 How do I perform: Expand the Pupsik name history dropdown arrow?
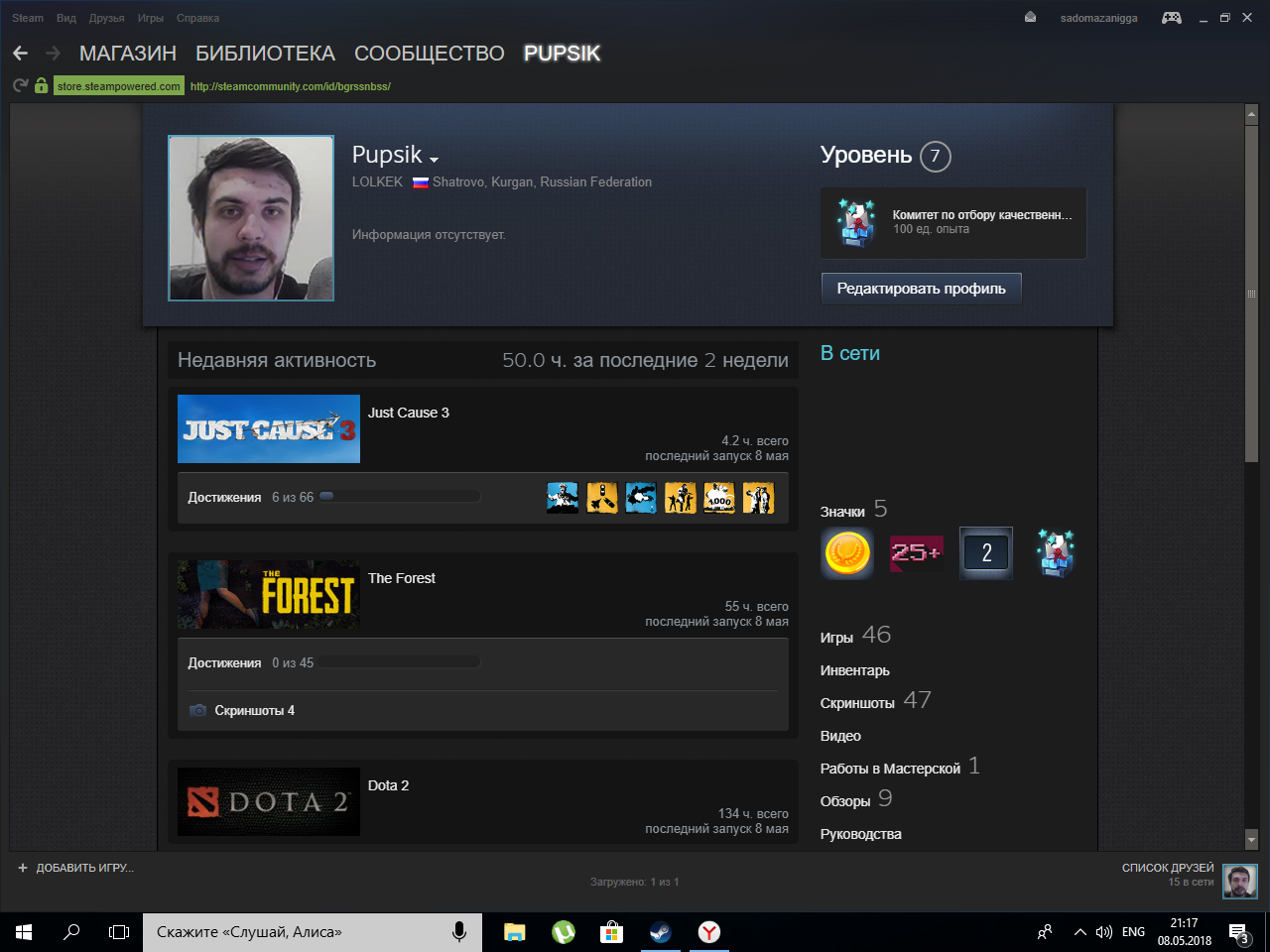434,160
